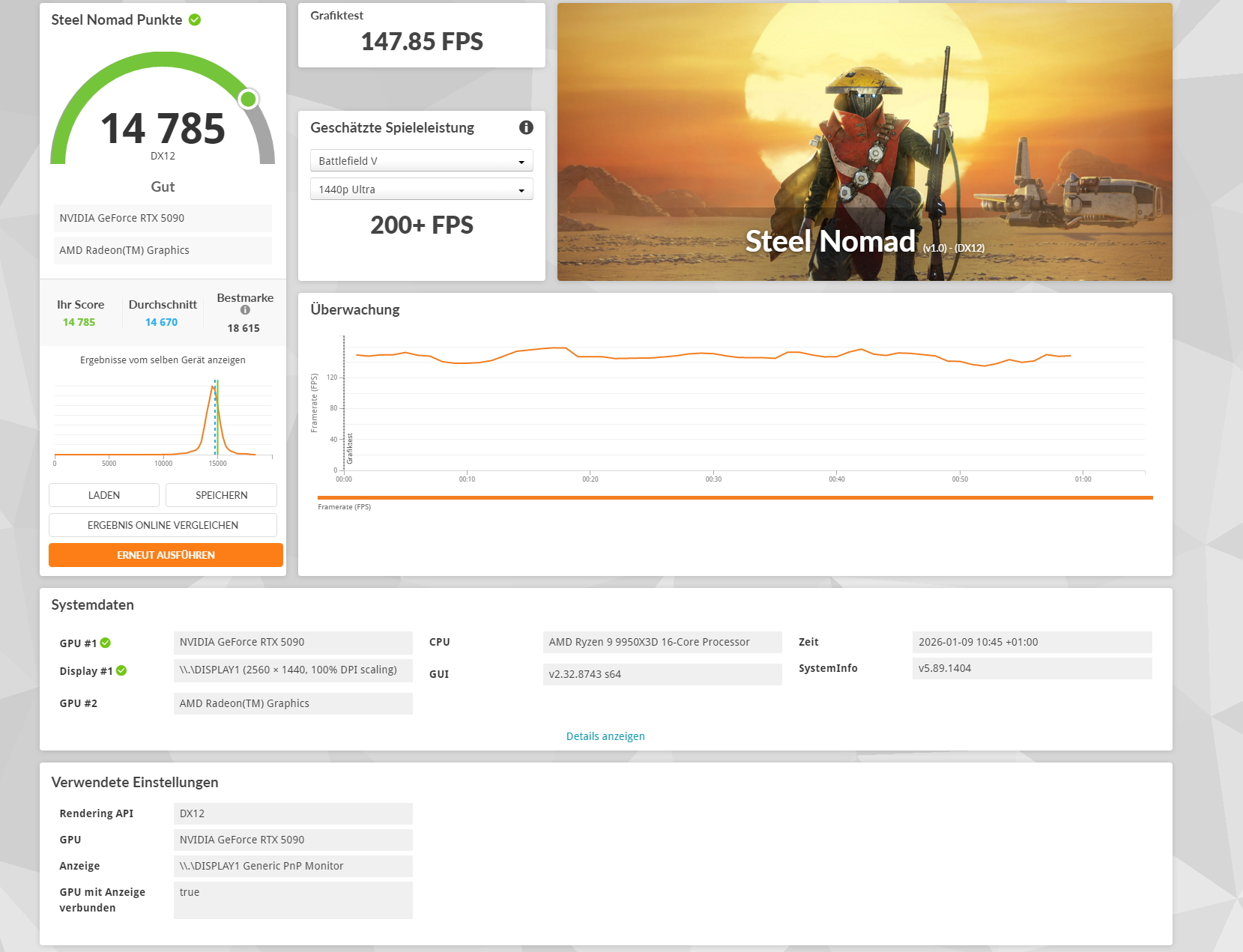Click Ergebnisse vom selben Gerät anzeigen
The image size is (1243, 952).
(163, 360)
